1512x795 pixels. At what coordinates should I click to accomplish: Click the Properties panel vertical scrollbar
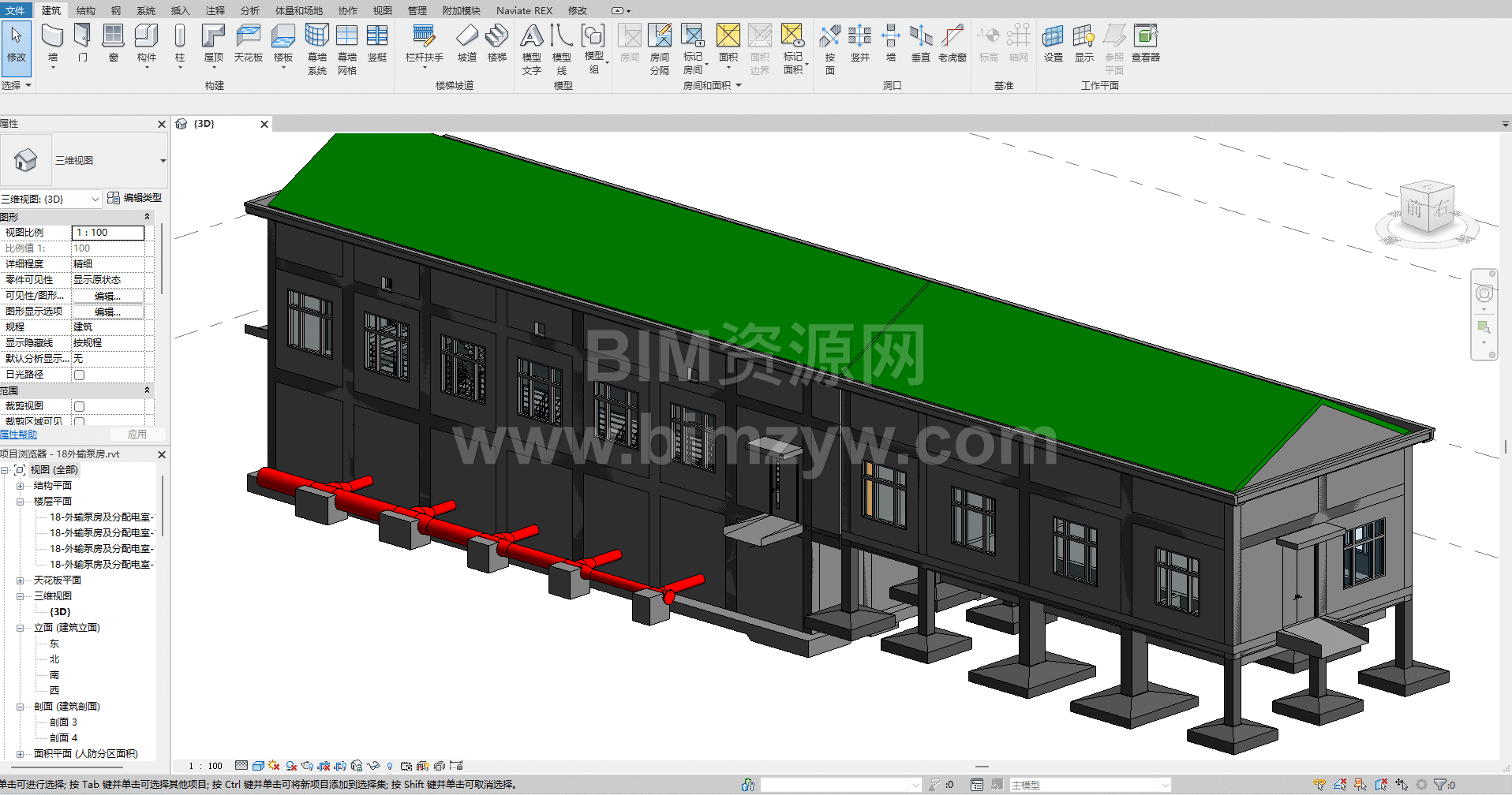[x=162, y=260]
